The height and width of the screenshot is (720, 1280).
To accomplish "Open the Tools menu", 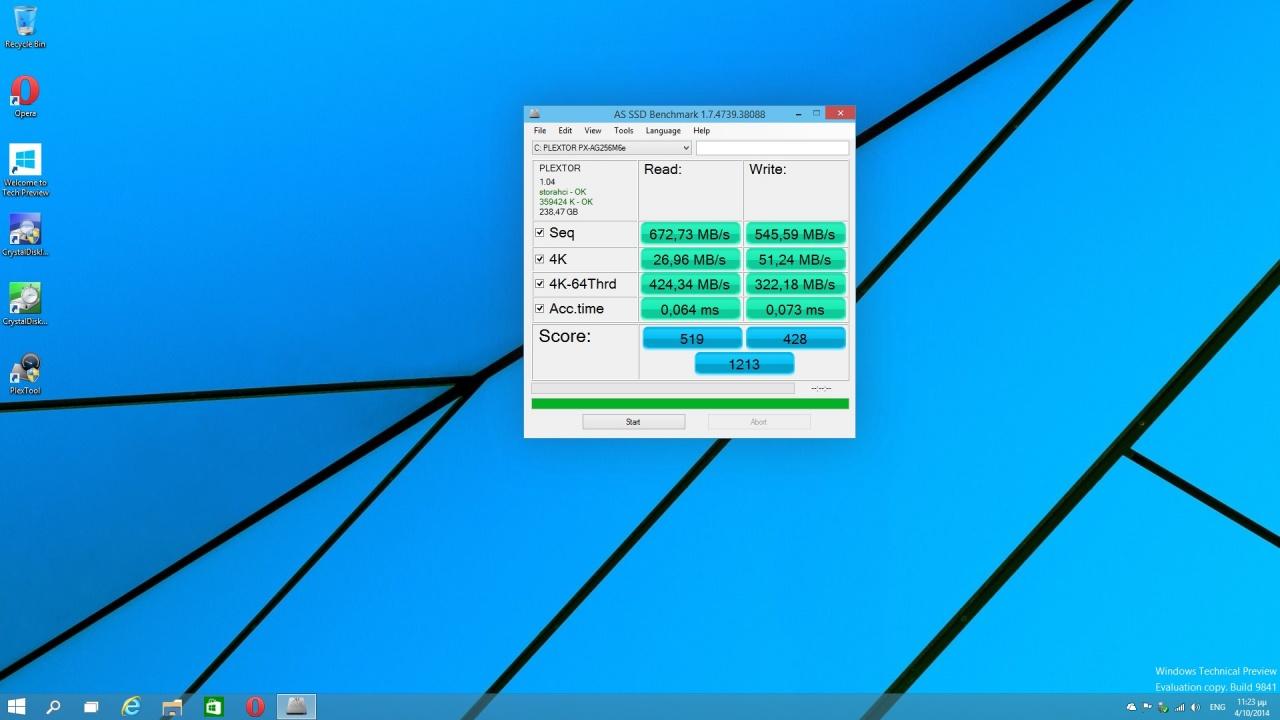I will click(623, 131).
